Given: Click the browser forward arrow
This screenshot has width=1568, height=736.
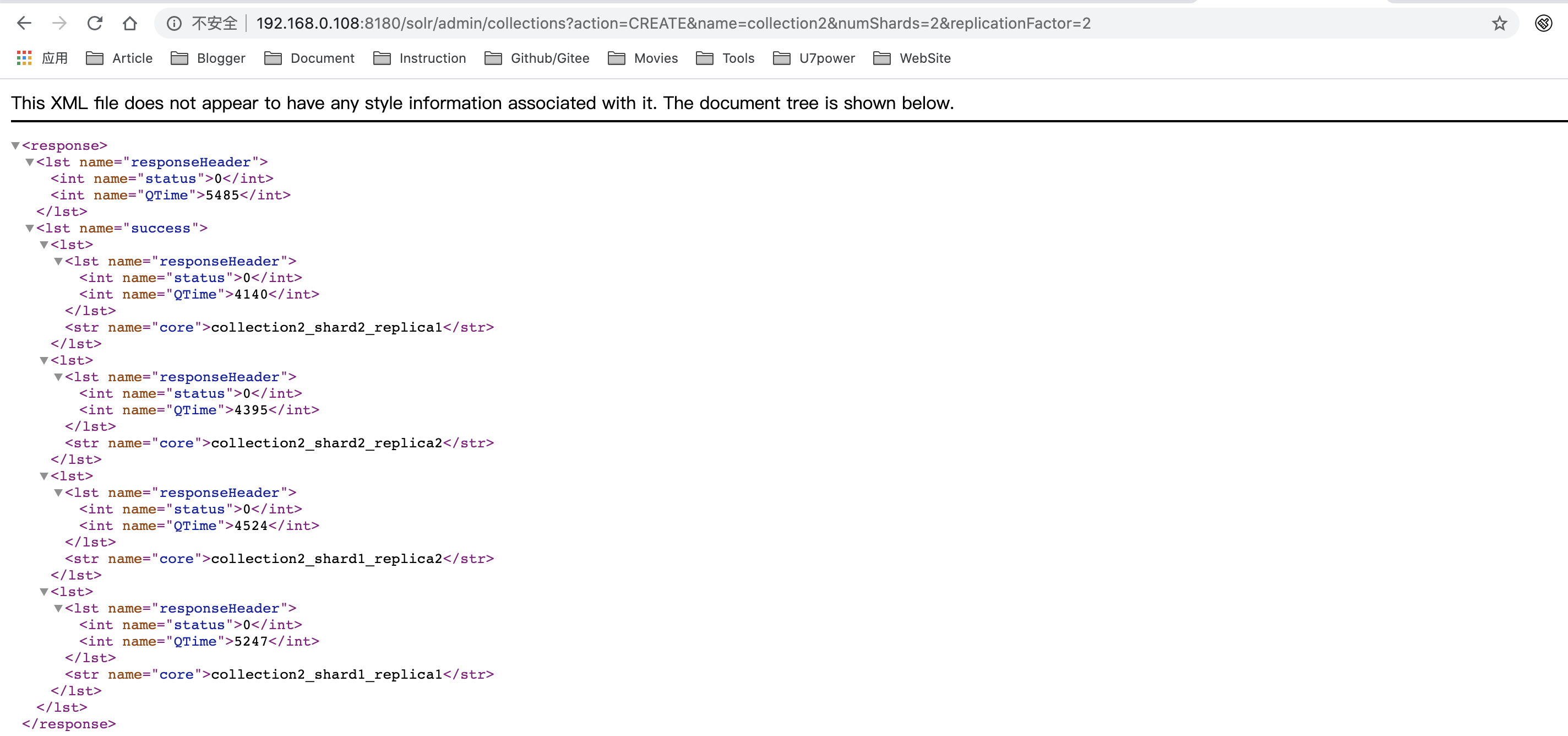Looking at the screenshot, I should click(59, 23).
